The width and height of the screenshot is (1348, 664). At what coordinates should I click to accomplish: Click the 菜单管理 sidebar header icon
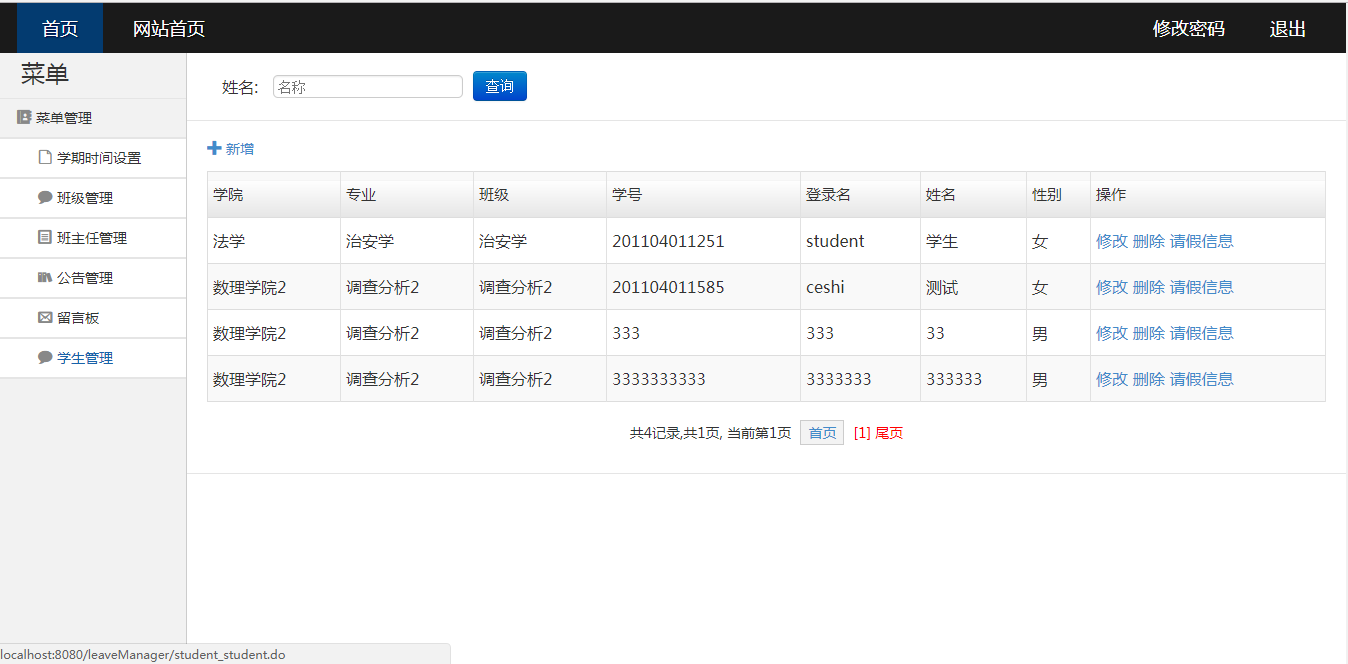(24, 118)
